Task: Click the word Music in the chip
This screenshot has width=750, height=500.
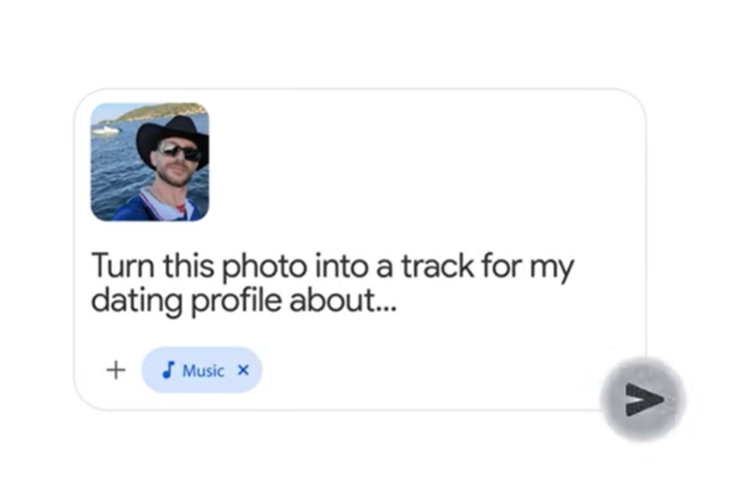Action: coord(203,371)
